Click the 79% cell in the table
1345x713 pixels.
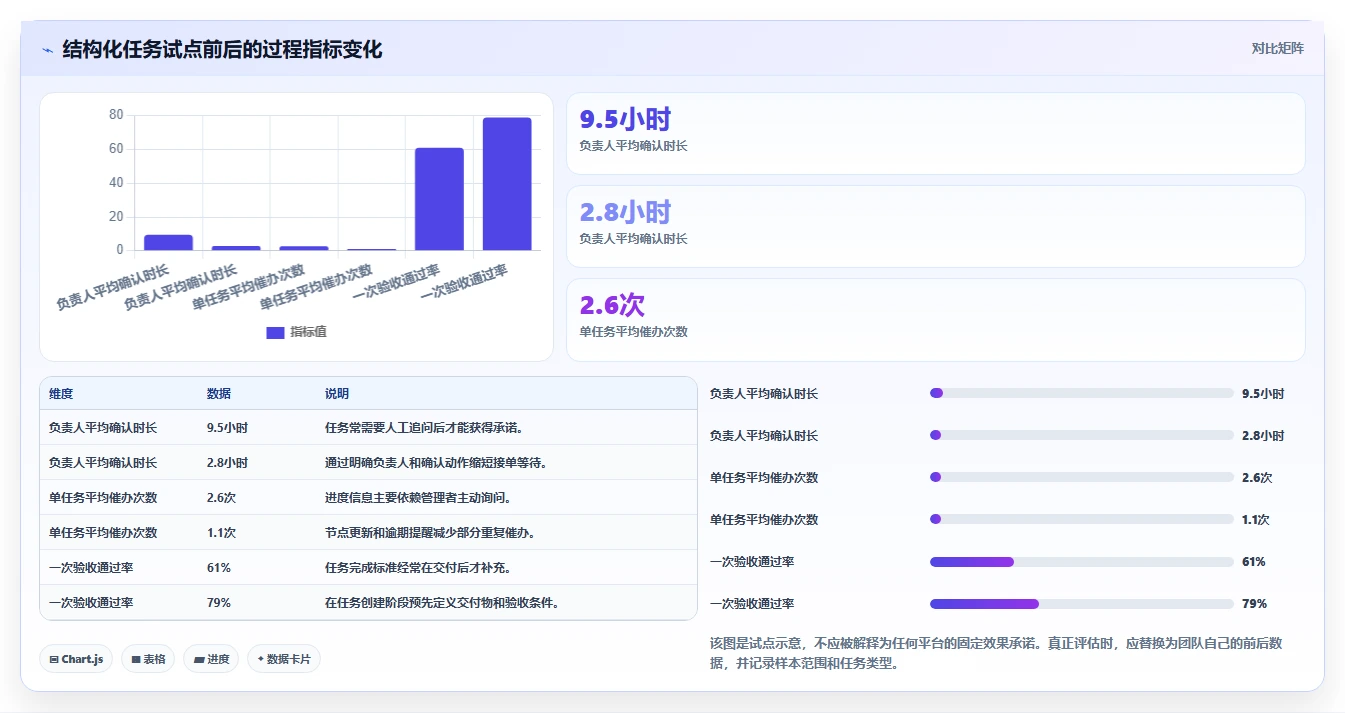[x=219, y=603]
